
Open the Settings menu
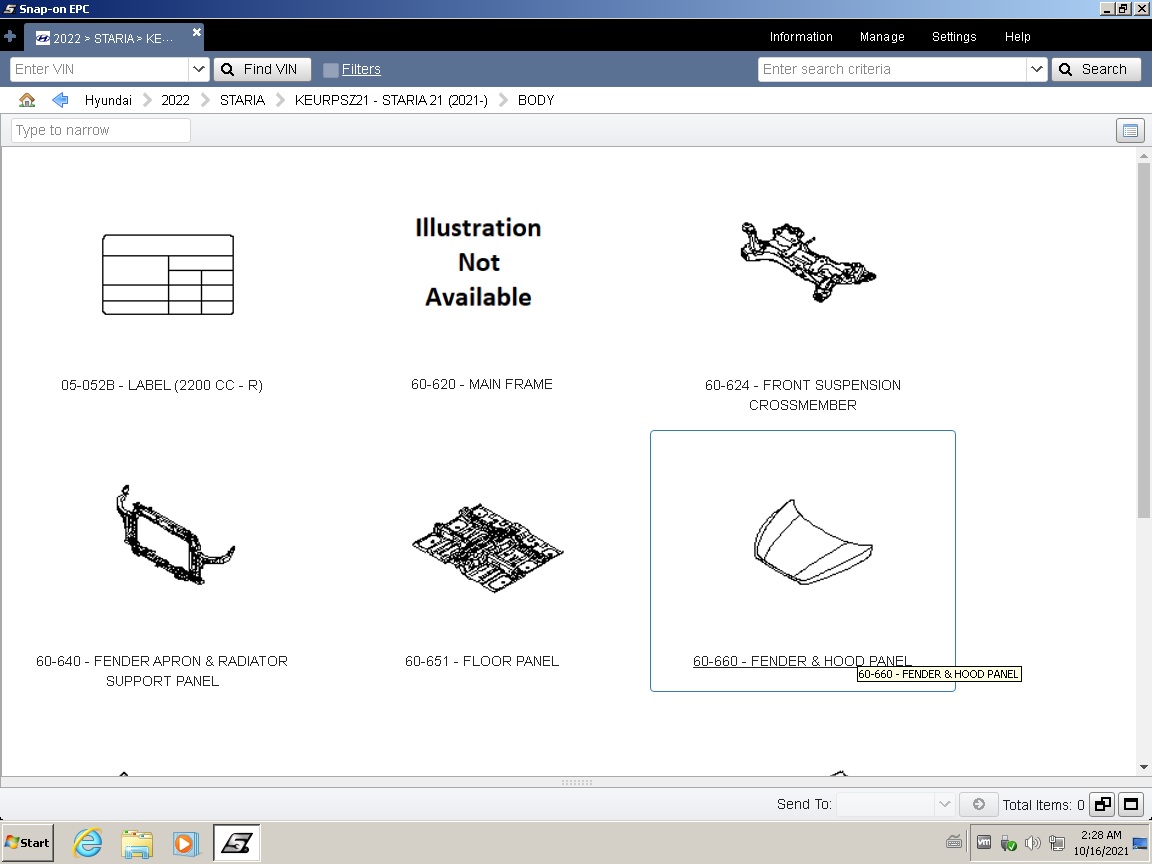coord(953,37)
